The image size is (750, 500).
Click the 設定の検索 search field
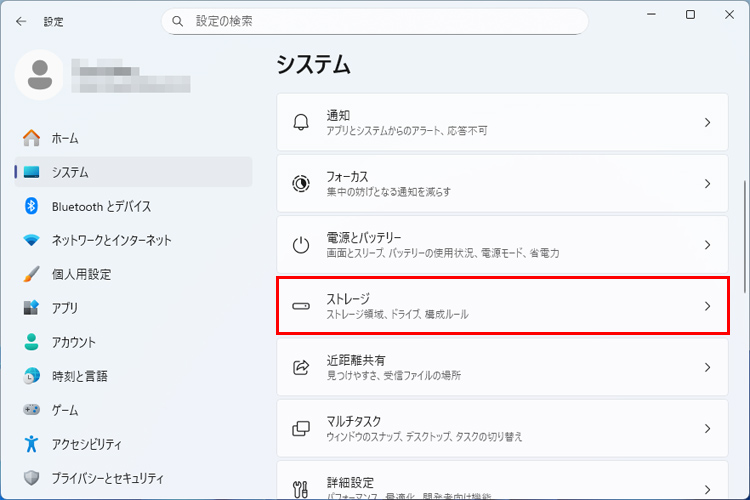[380, 21]
